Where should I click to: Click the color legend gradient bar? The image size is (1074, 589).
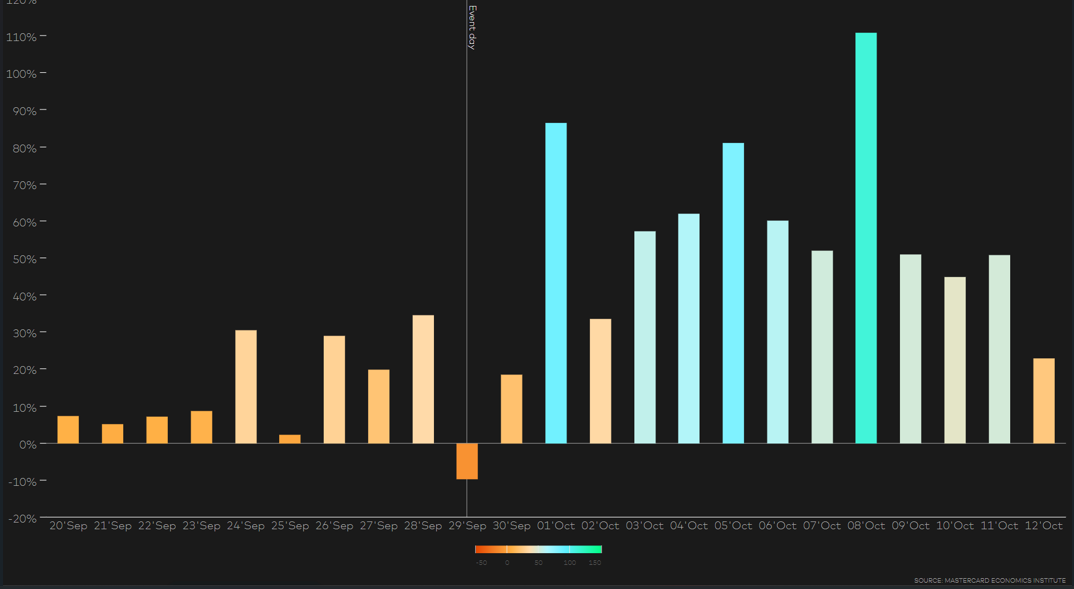(x=540, y=548)
